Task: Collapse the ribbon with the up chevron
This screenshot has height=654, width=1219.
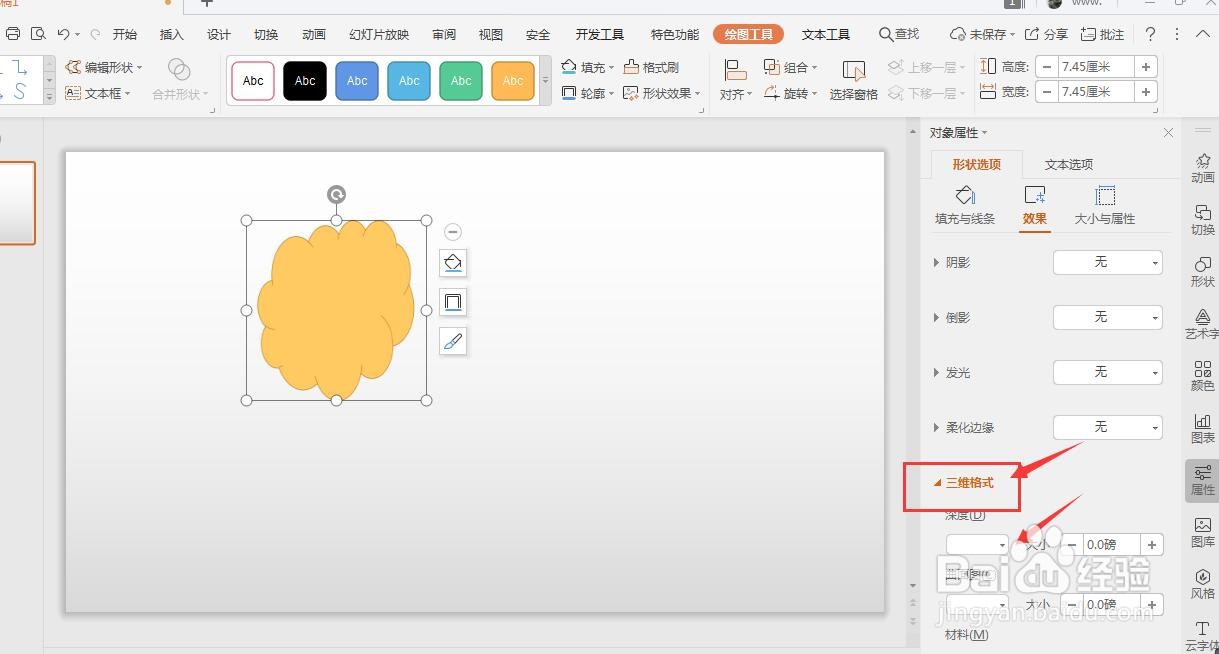Action: pyautogui.click(x=1204, y=34)
